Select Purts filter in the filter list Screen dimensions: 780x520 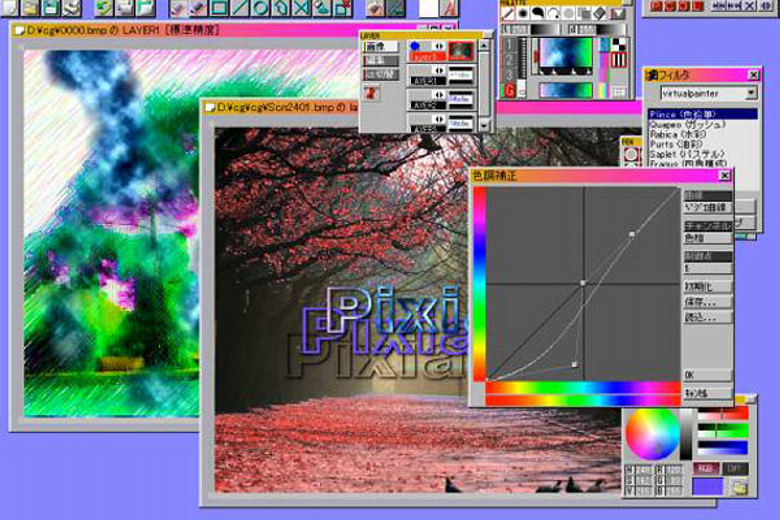point(702,144)
